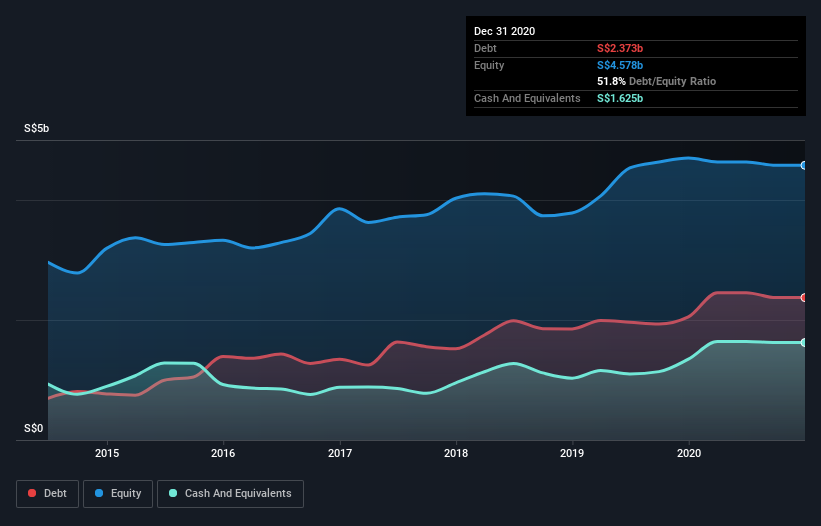The width and height of the screenshot is (821, 526).
Task: Click the teal Cash legend dot
Action: [x=173, y=493]
